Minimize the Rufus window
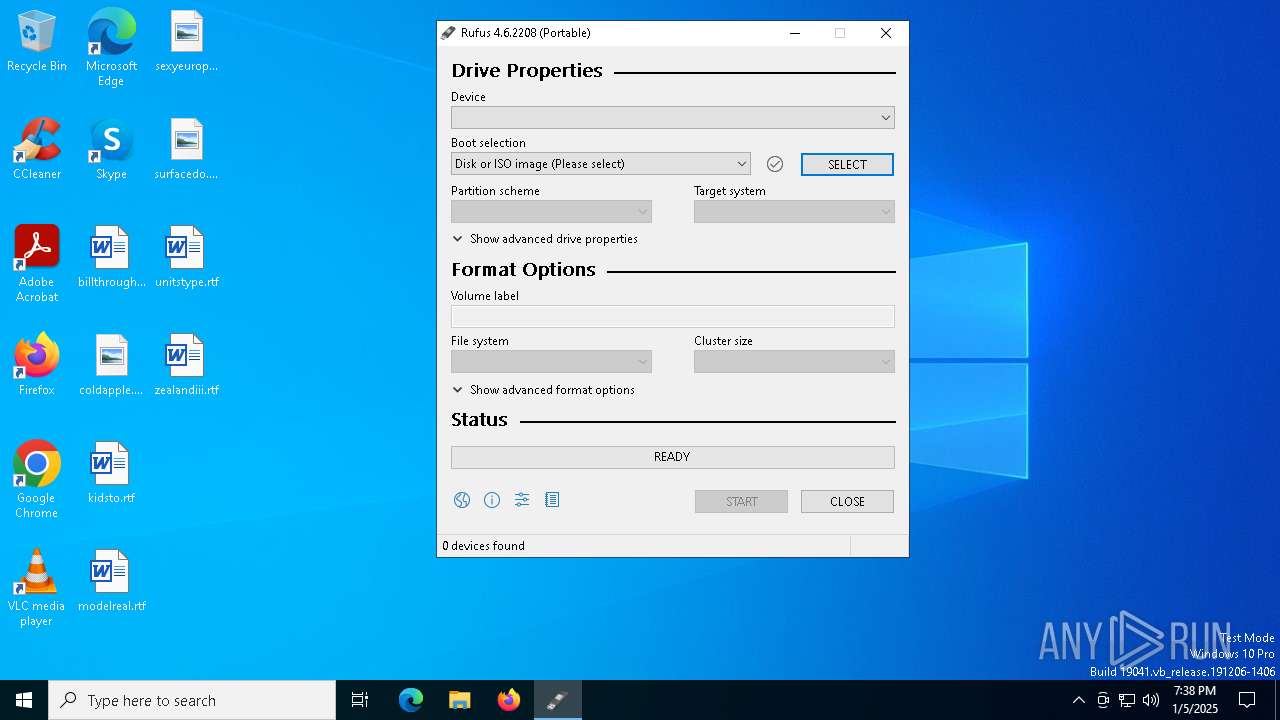The image size is (1280, 720). 795,33
